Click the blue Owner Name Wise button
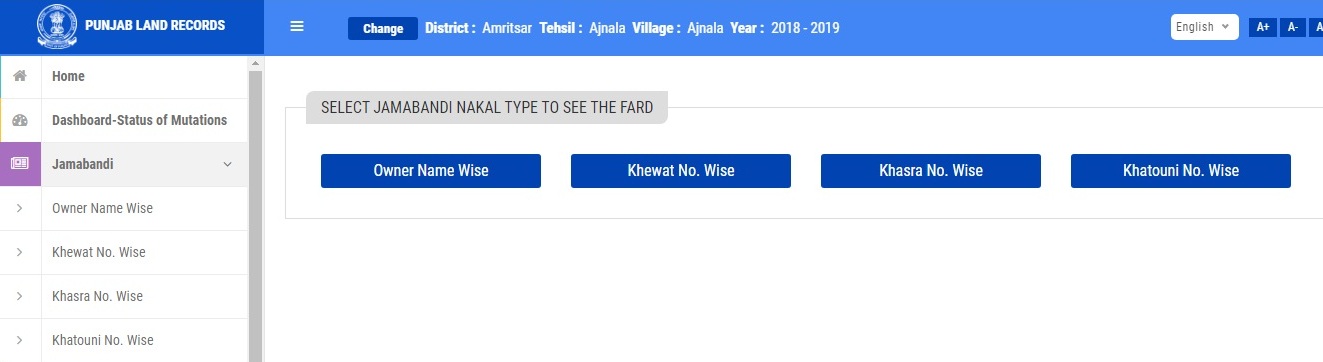 (x=431, y=171)
